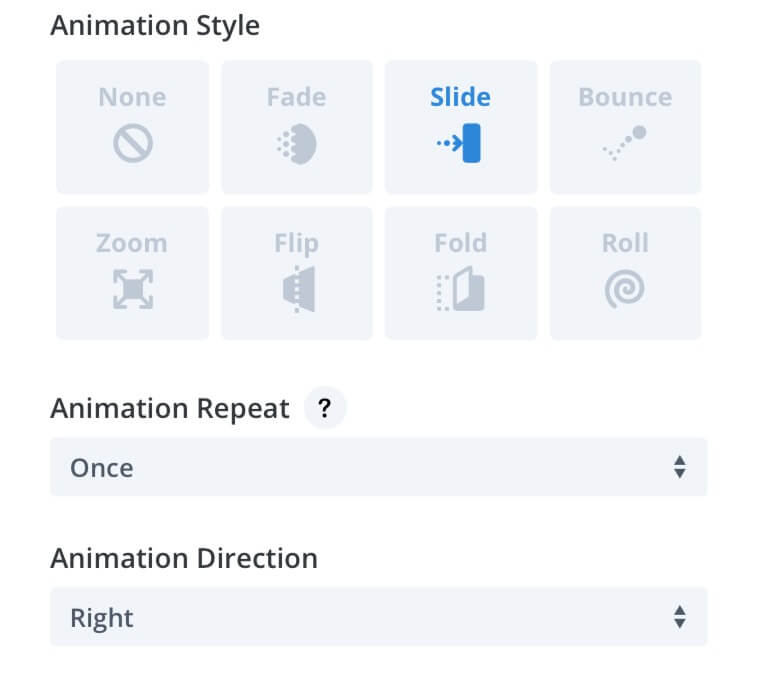Click the None style label
760x676 pixels.
[132, 97]
